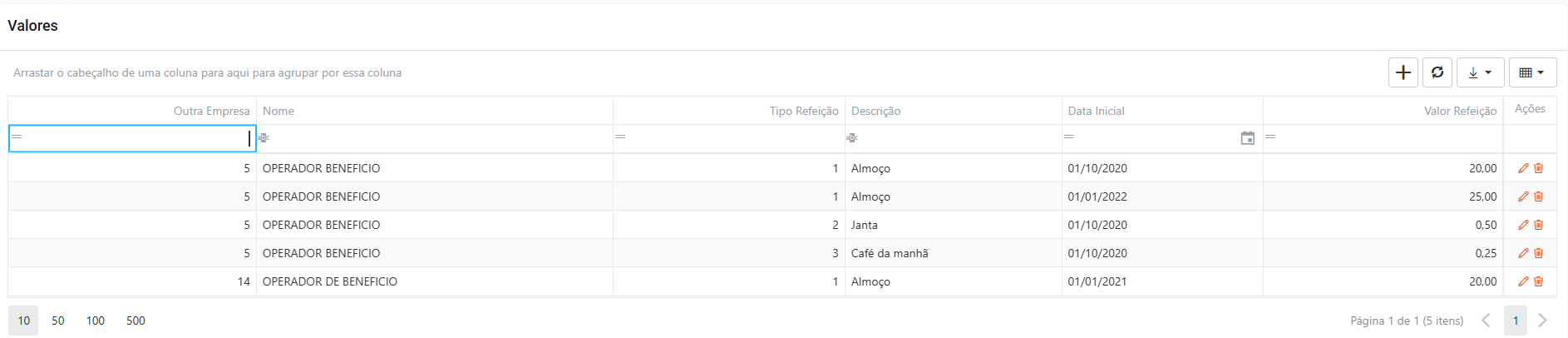Screen dimensions: 1568x338
Task: Open the Data Inicial calendar picker
Action: (1247, 138)
